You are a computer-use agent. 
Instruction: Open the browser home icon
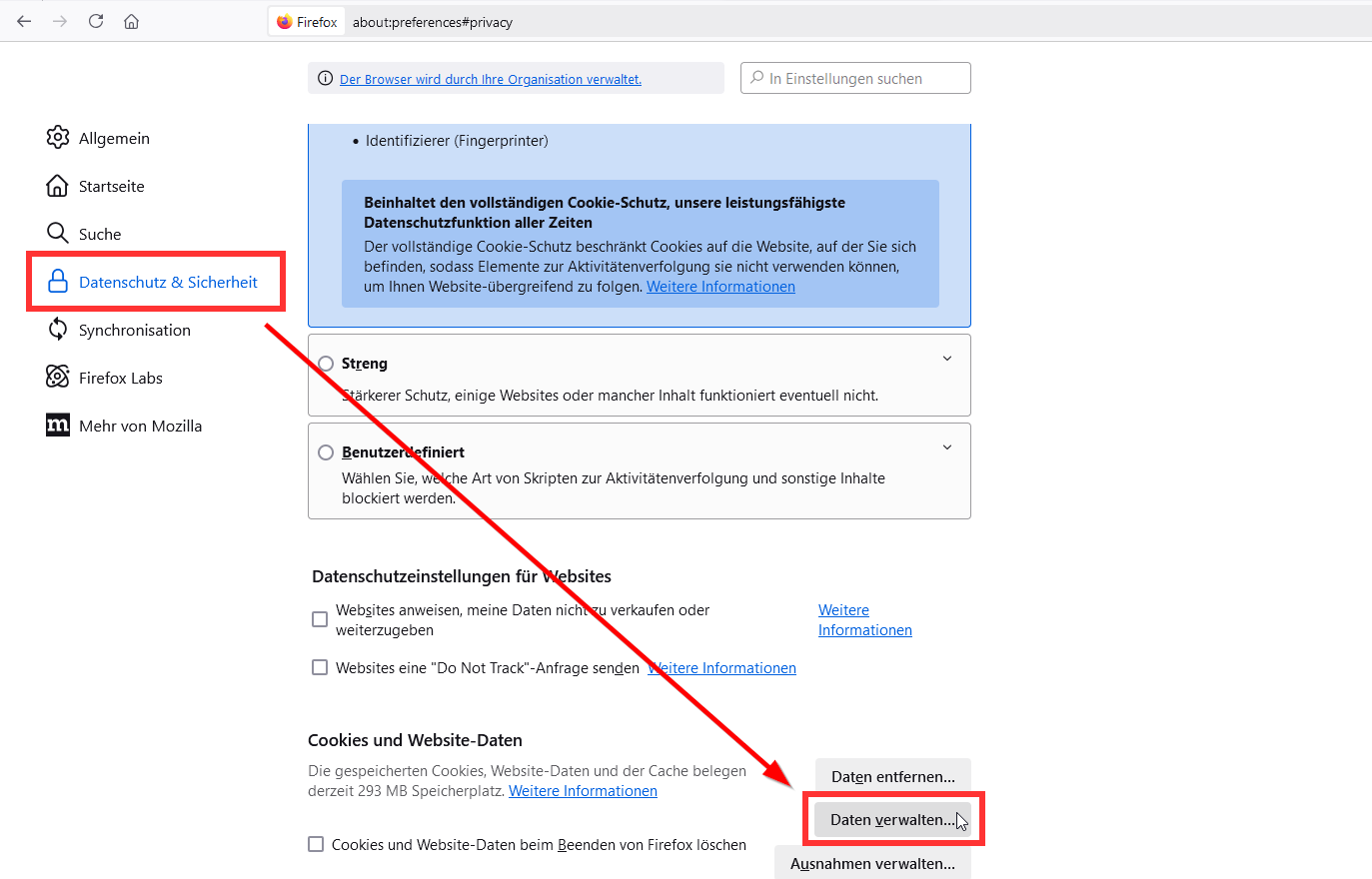[131, 21]
